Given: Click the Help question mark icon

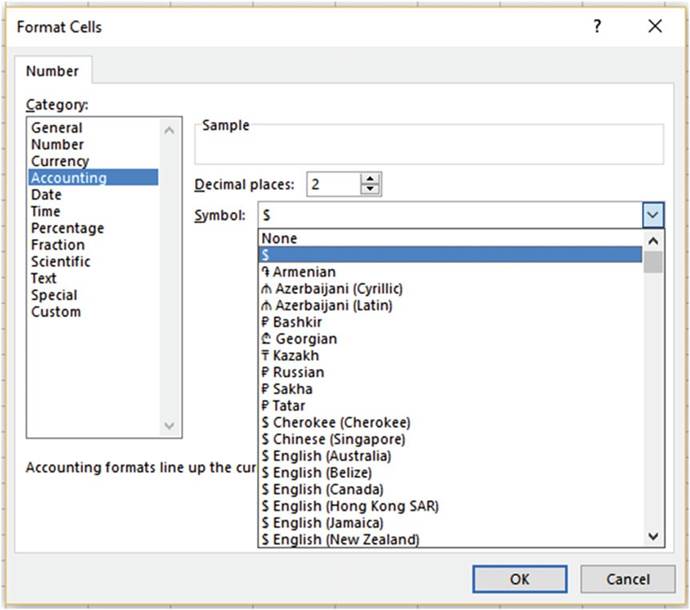Looking at the screenshot, I should click(x=597, y=27).
